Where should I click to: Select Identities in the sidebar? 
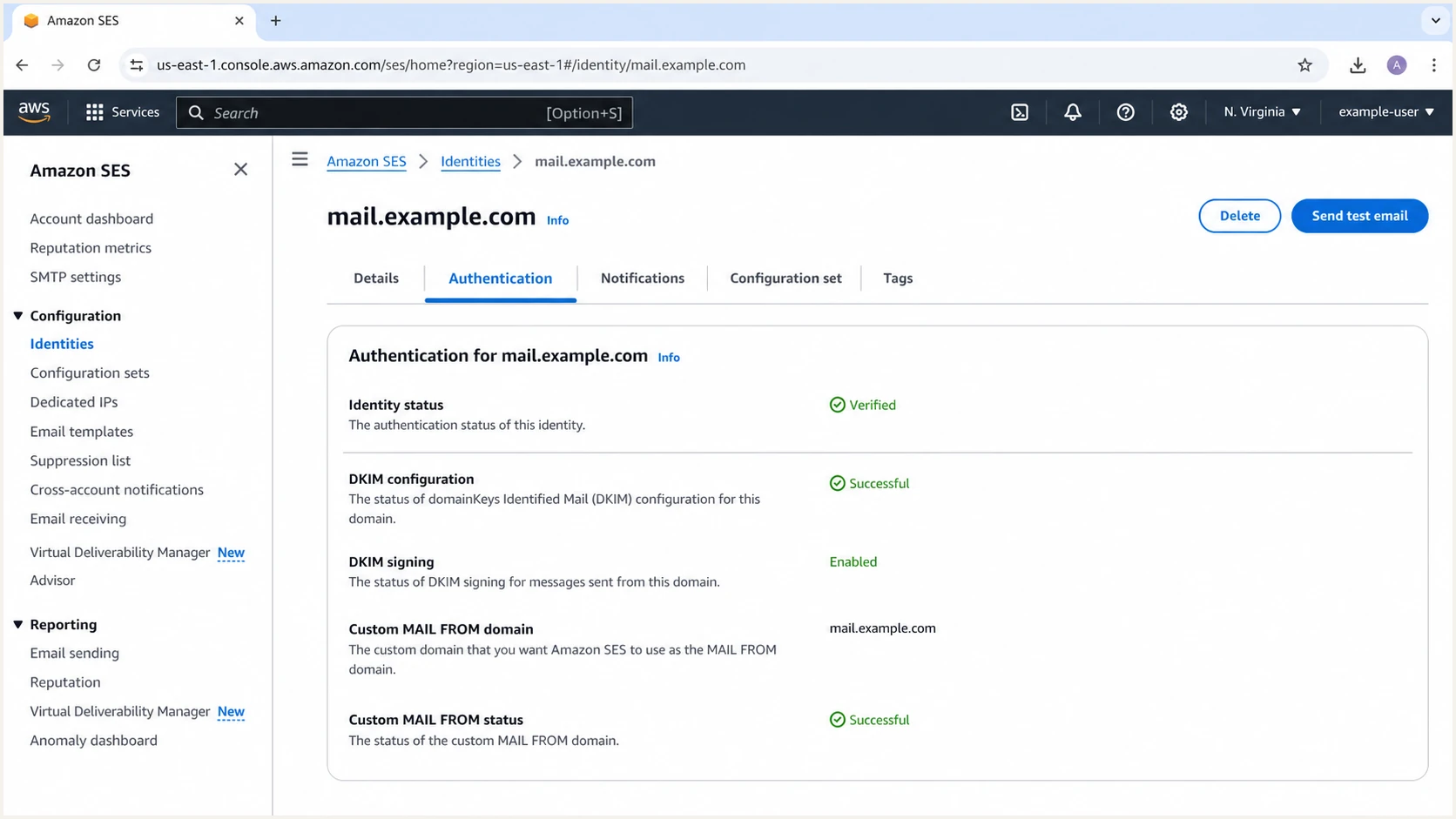pos(62,345)
